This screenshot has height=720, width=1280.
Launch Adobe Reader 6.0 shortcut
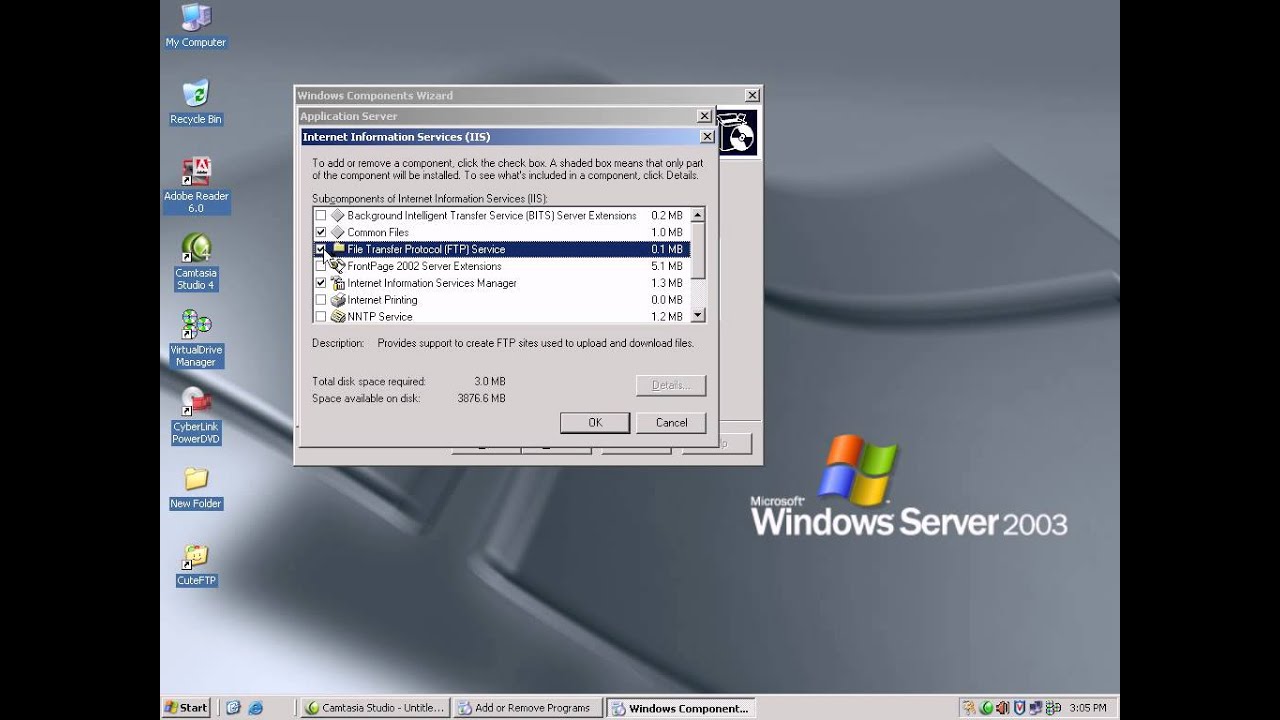tap(196, 185)
